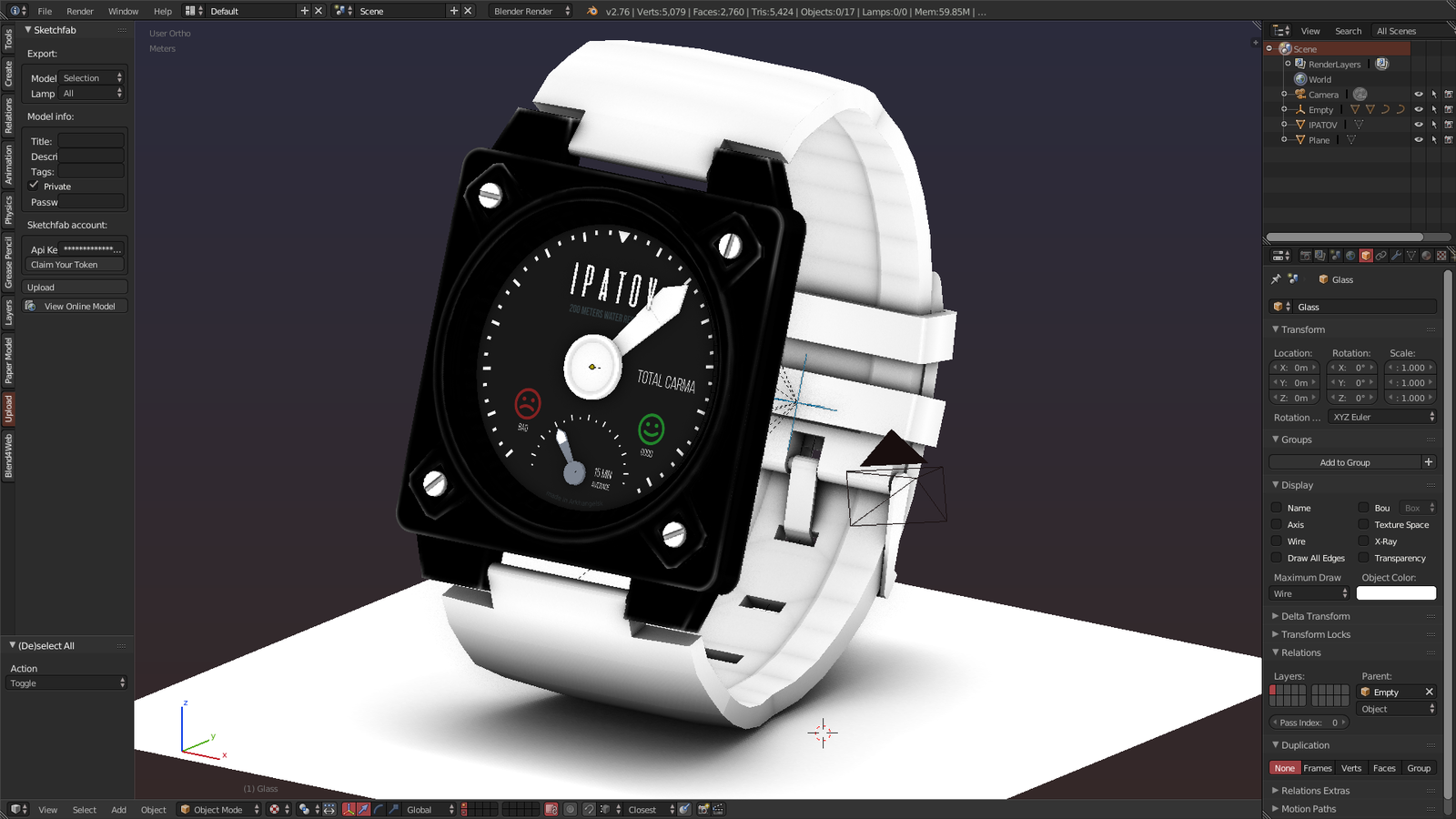Viewport: 1456px width, 819px height.
Task: Open the File menu
Action: tap(45, 11)
